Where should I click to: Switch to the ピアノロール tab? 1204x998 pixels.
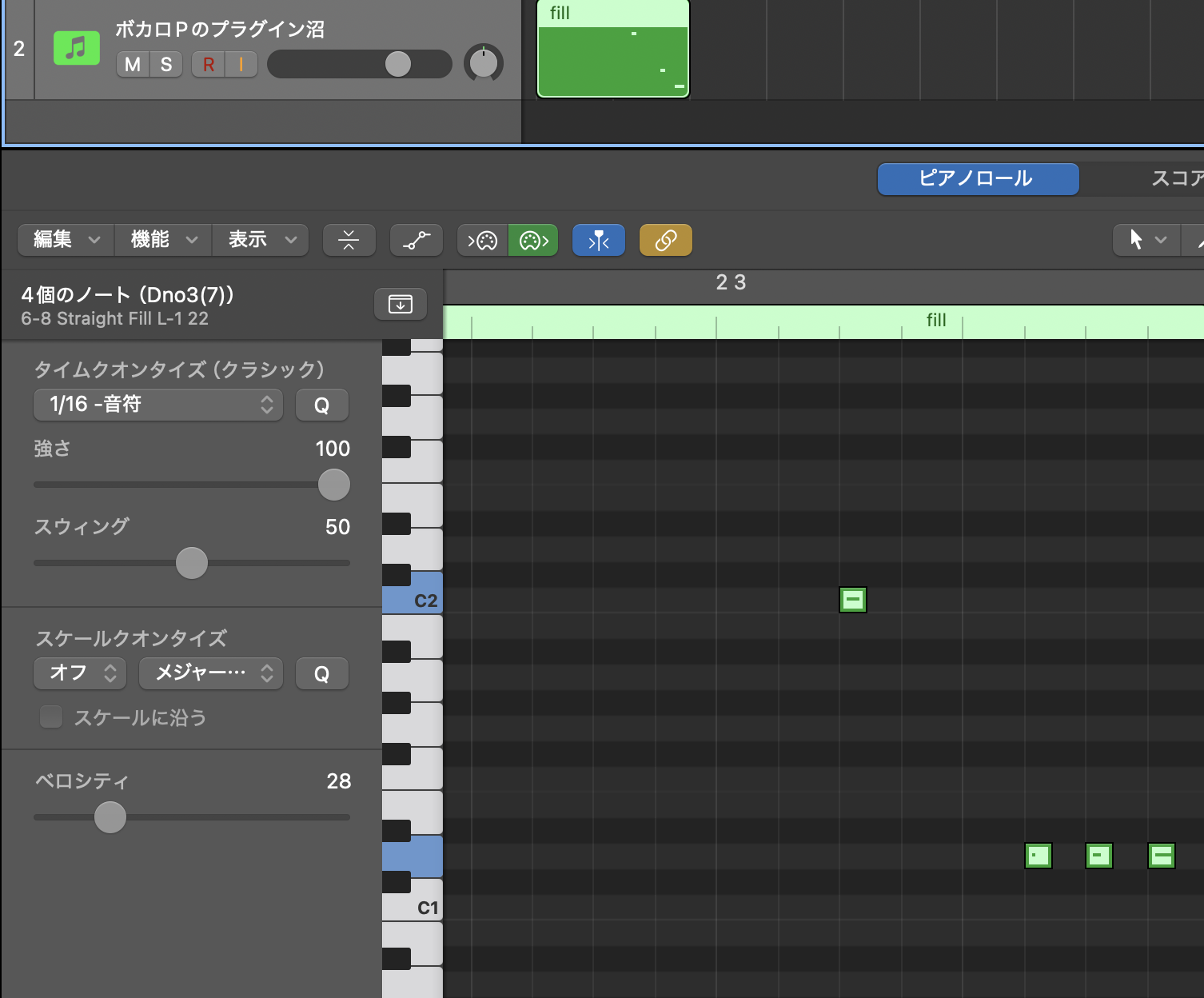[978, 179]
